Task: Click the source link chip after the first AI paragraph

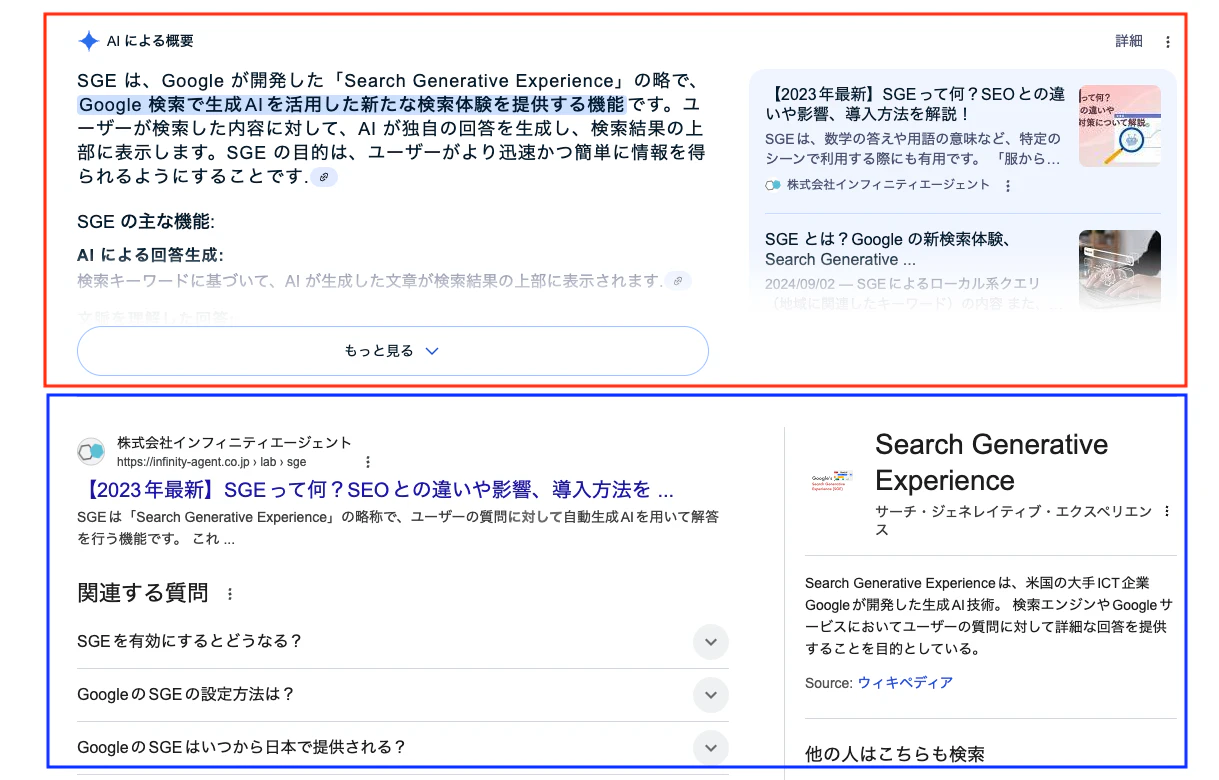Action: 324,177
